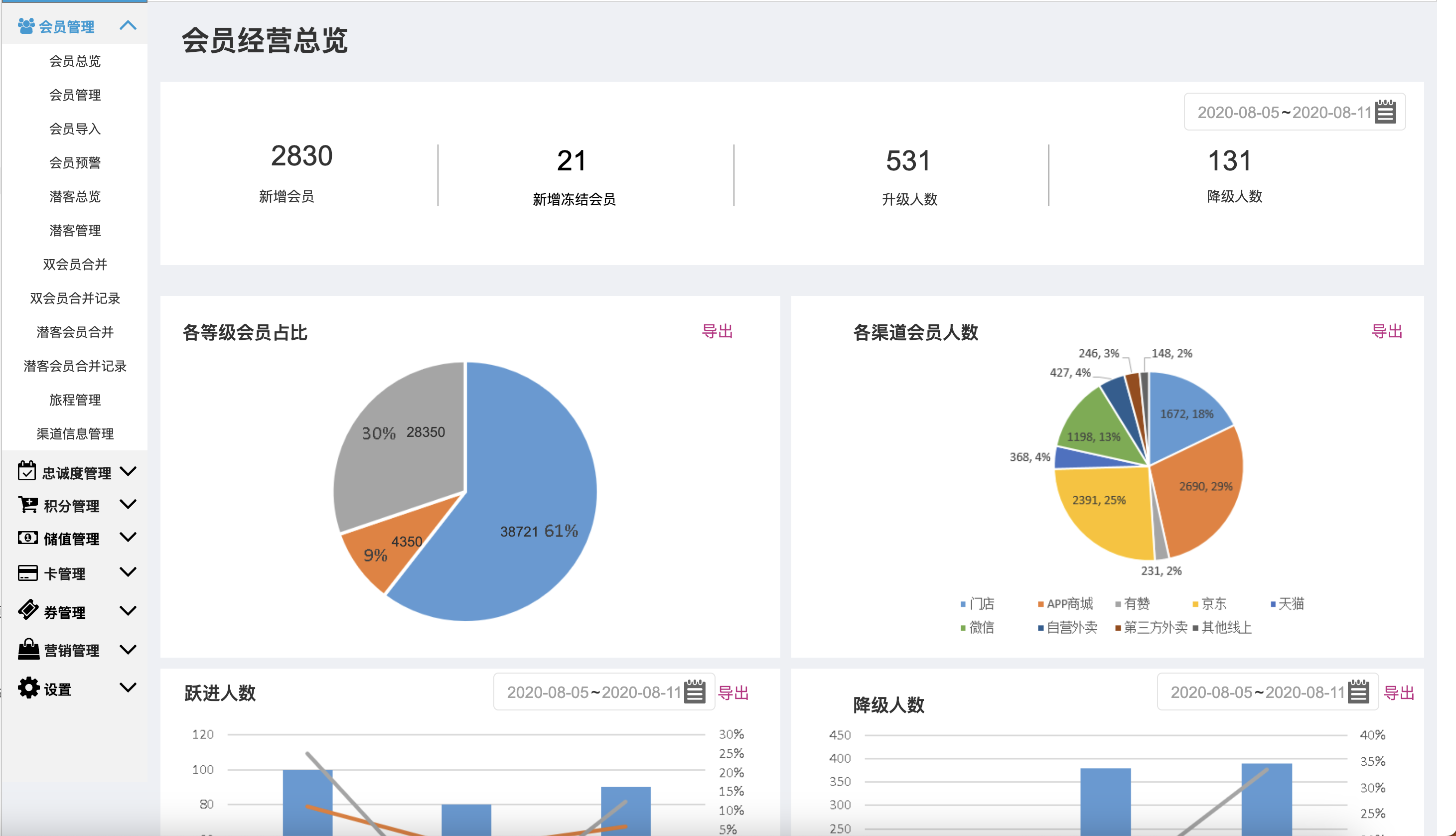Click 微信 legend entry
The width and height of the screenshot is (1456, 836).
point(977,627)
